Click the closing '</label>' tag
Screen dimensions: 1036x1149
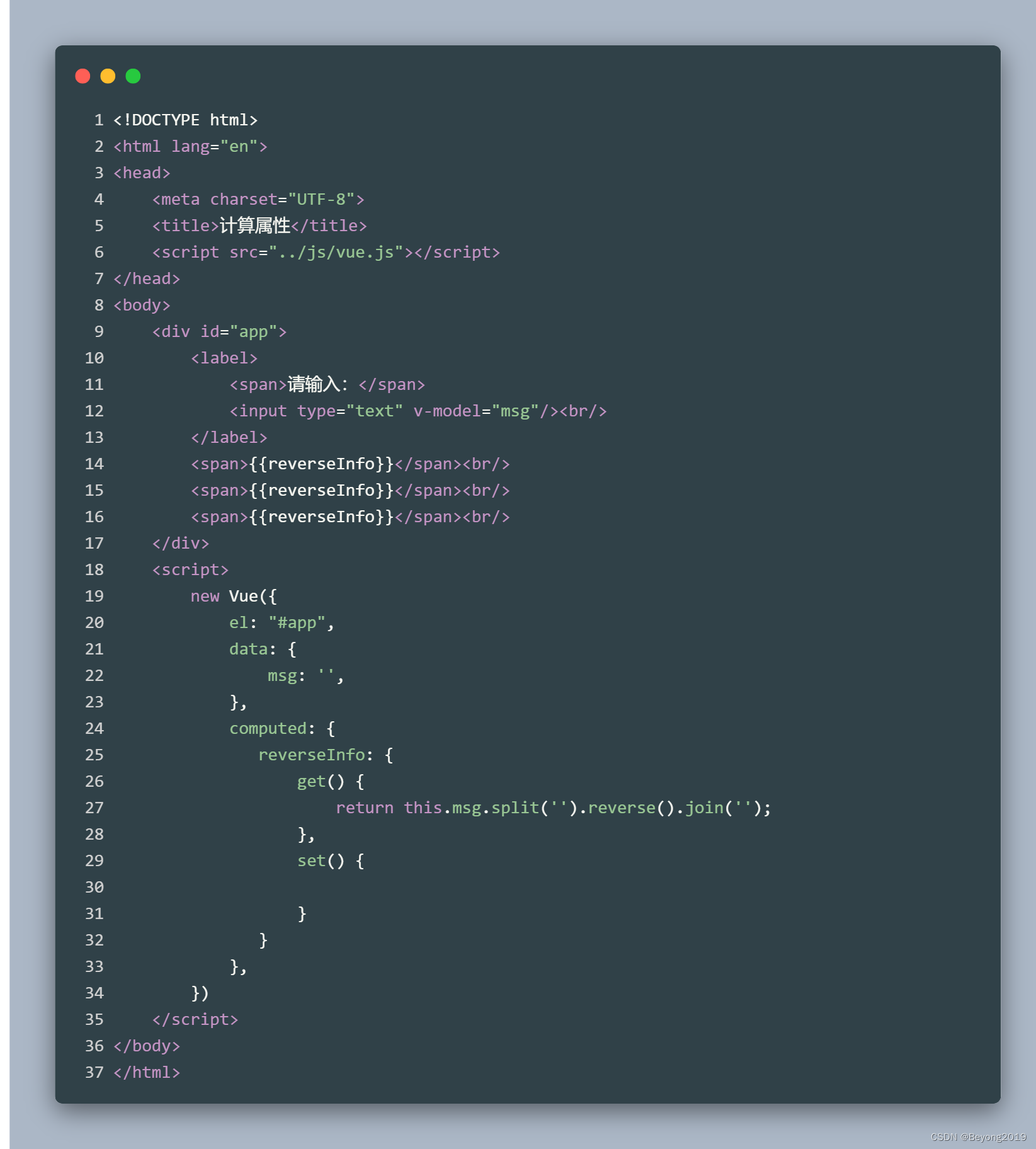coord(229,438)
